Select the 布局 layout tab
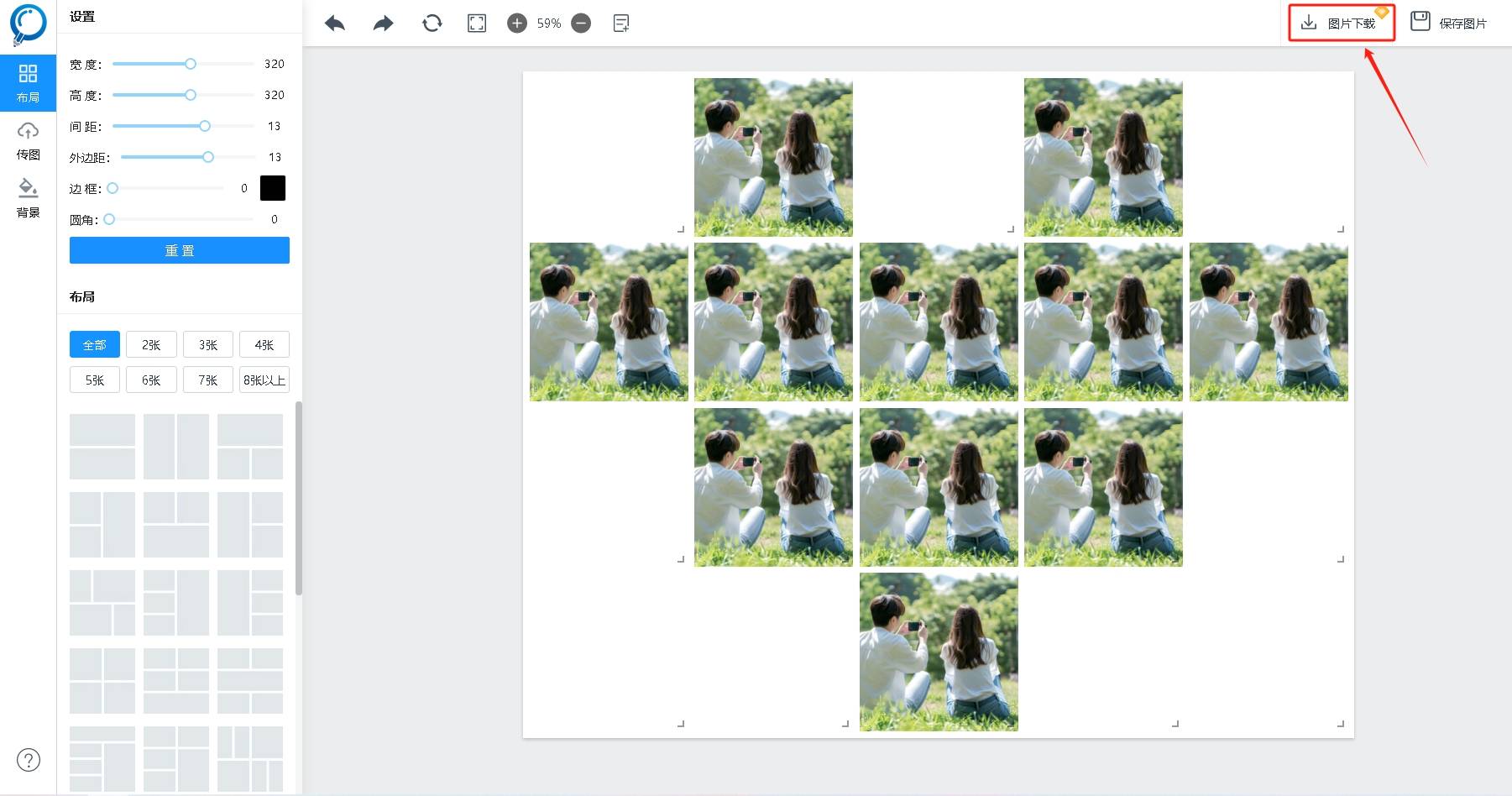This screenshot has height=796, width=1512. coord(28,82)
